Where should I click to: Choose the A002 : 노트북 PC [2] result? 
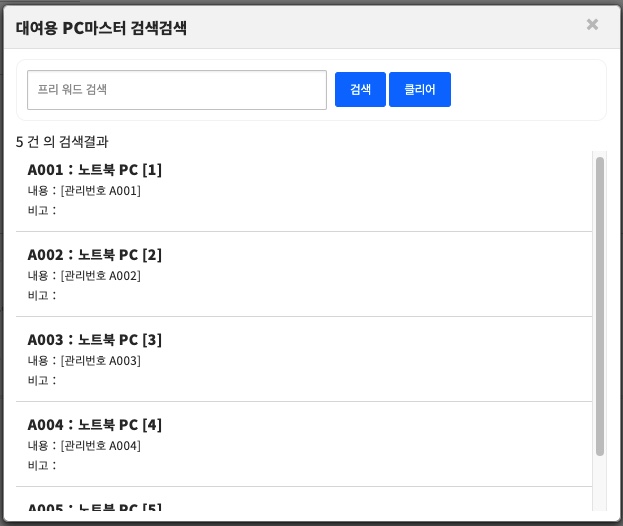95,255
